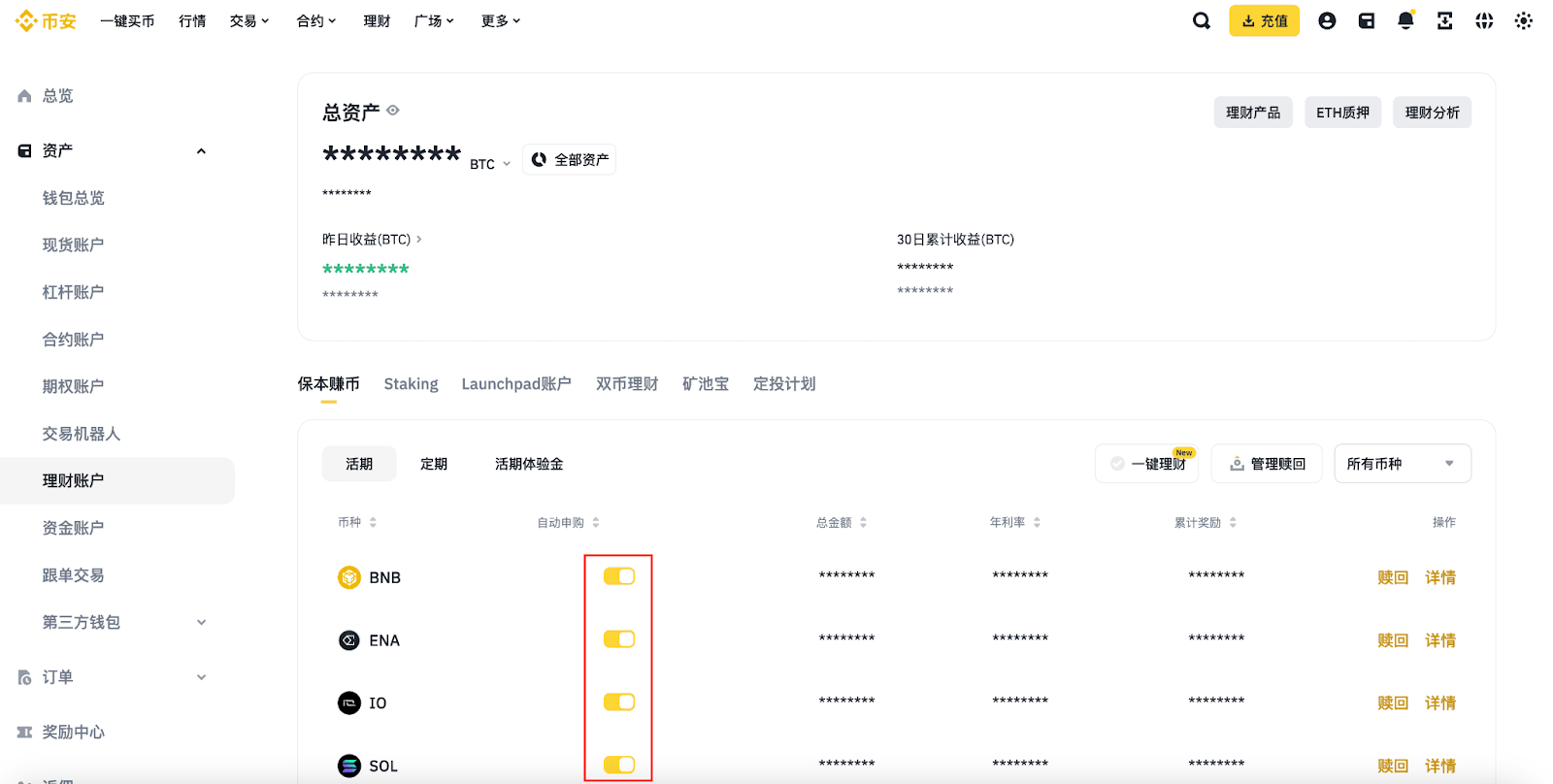Switch to the Launchpad账户 tab

[516, 384]
